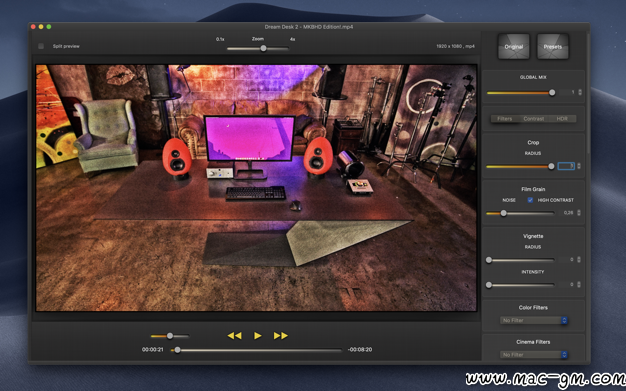The height and width of the screenshot is (391, 626).
Task: Adjust the Global Mix stepper arrows
Action: pyautogui.click(x=580, y=92)
